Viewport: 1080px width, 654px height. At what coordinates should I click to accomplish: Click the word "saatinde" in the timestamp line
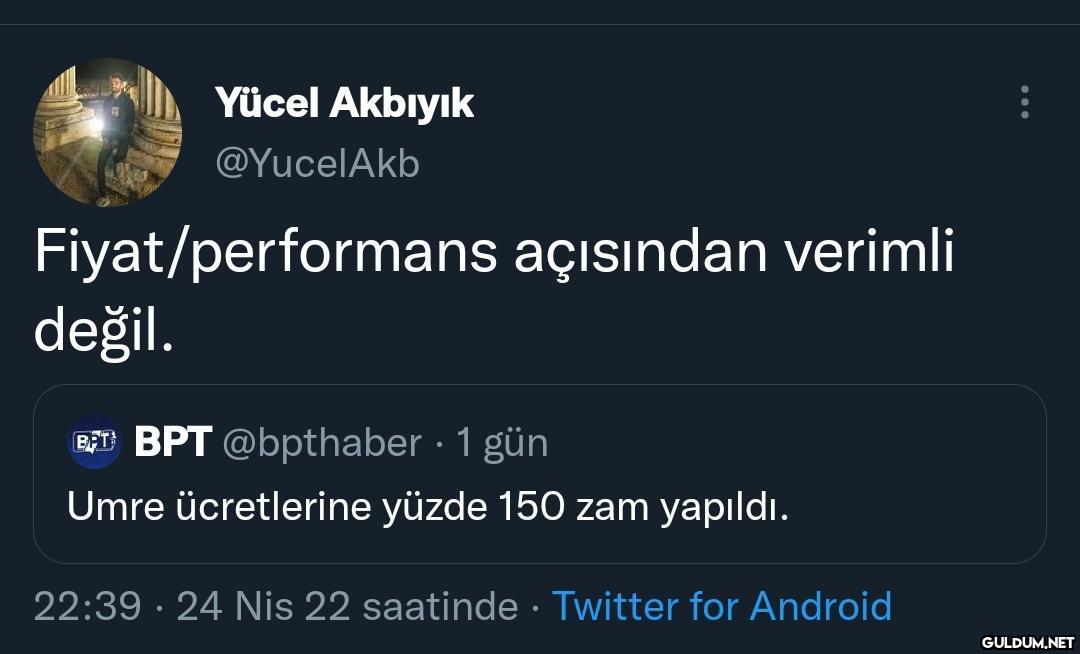click(440, 606)
